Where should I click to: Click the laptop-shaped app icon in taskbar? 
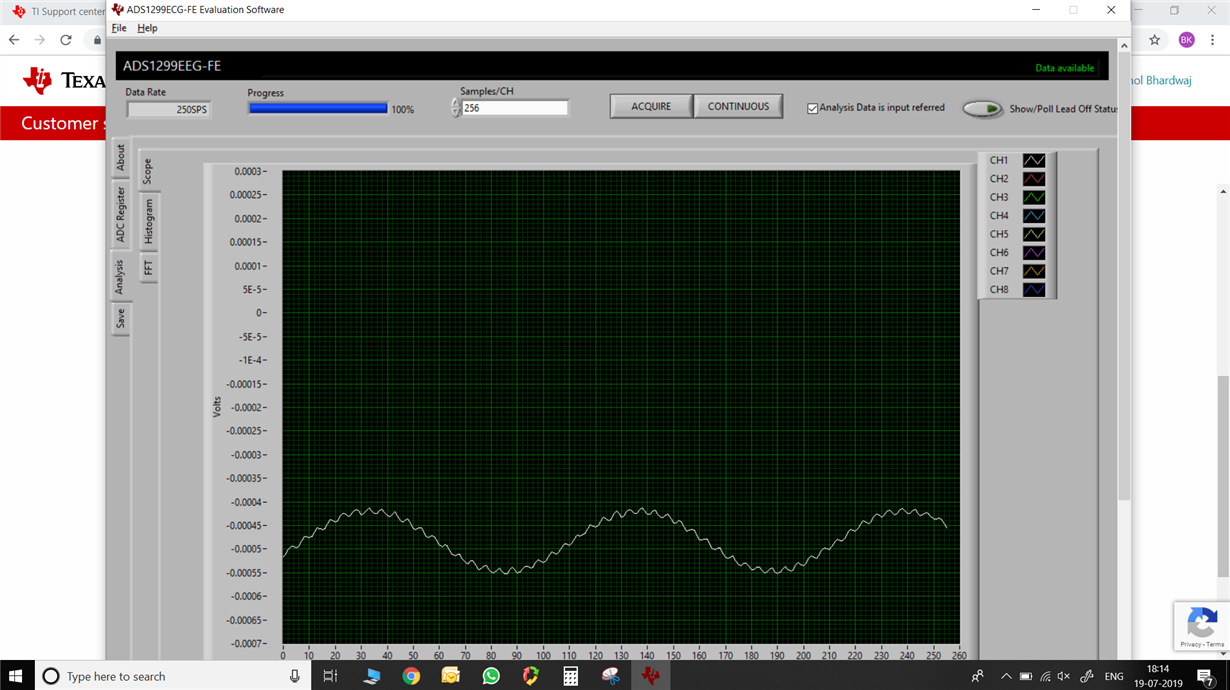[371, 676]
